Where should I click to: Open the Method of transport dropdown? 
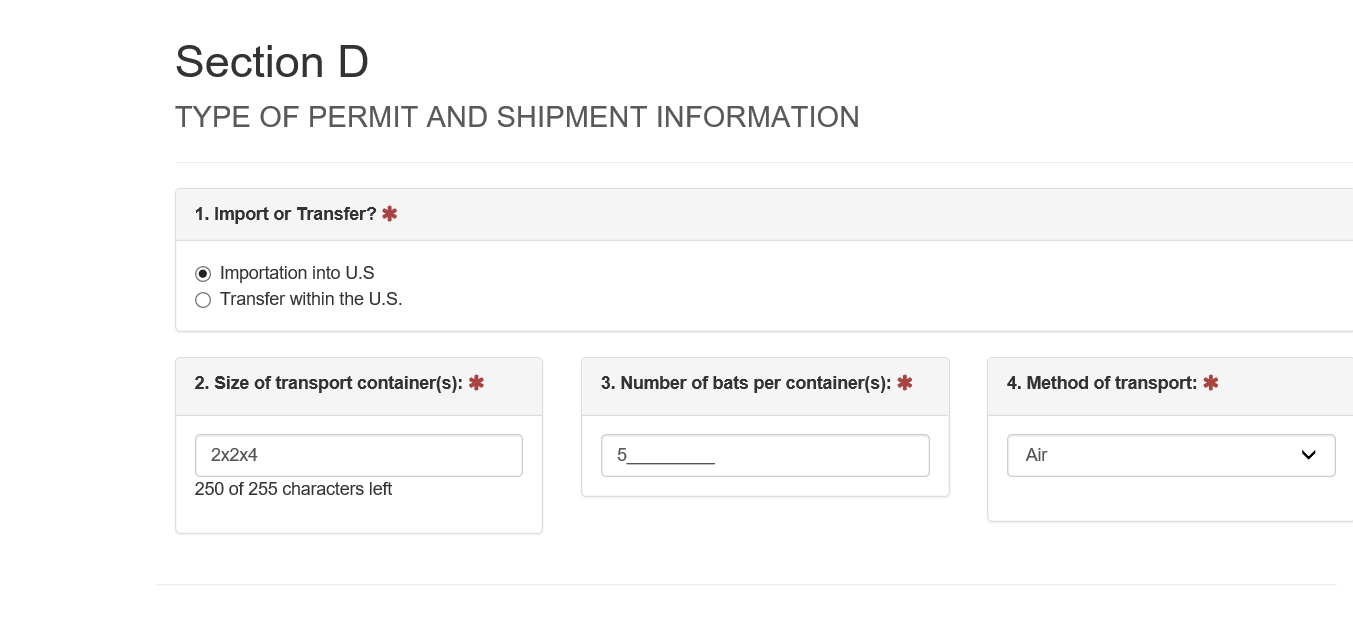[1170, 455]
